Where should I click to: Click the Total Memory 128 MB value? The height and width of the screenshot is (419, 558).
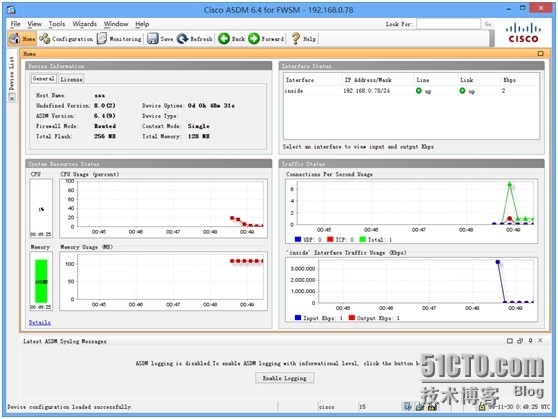(x=199, y=136)
